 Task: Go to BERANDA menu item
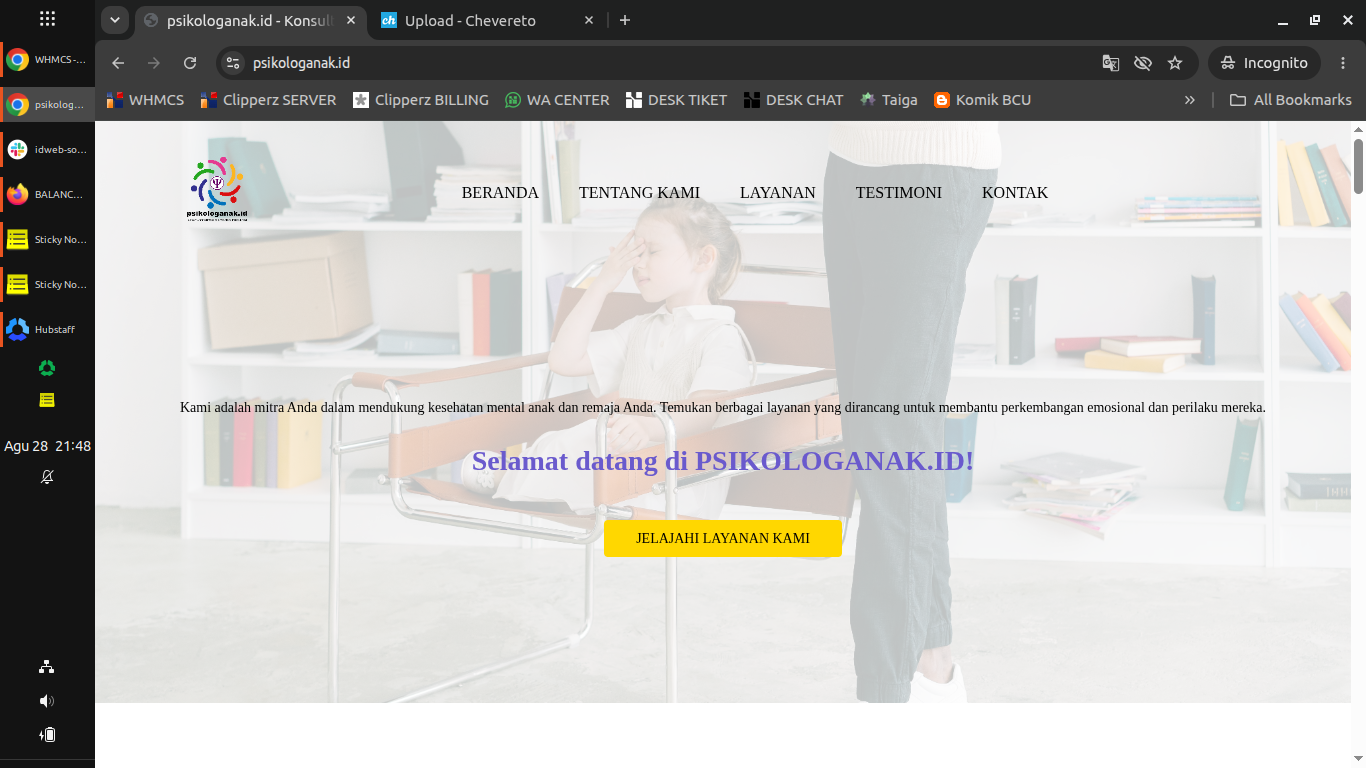tap(500, 193)
